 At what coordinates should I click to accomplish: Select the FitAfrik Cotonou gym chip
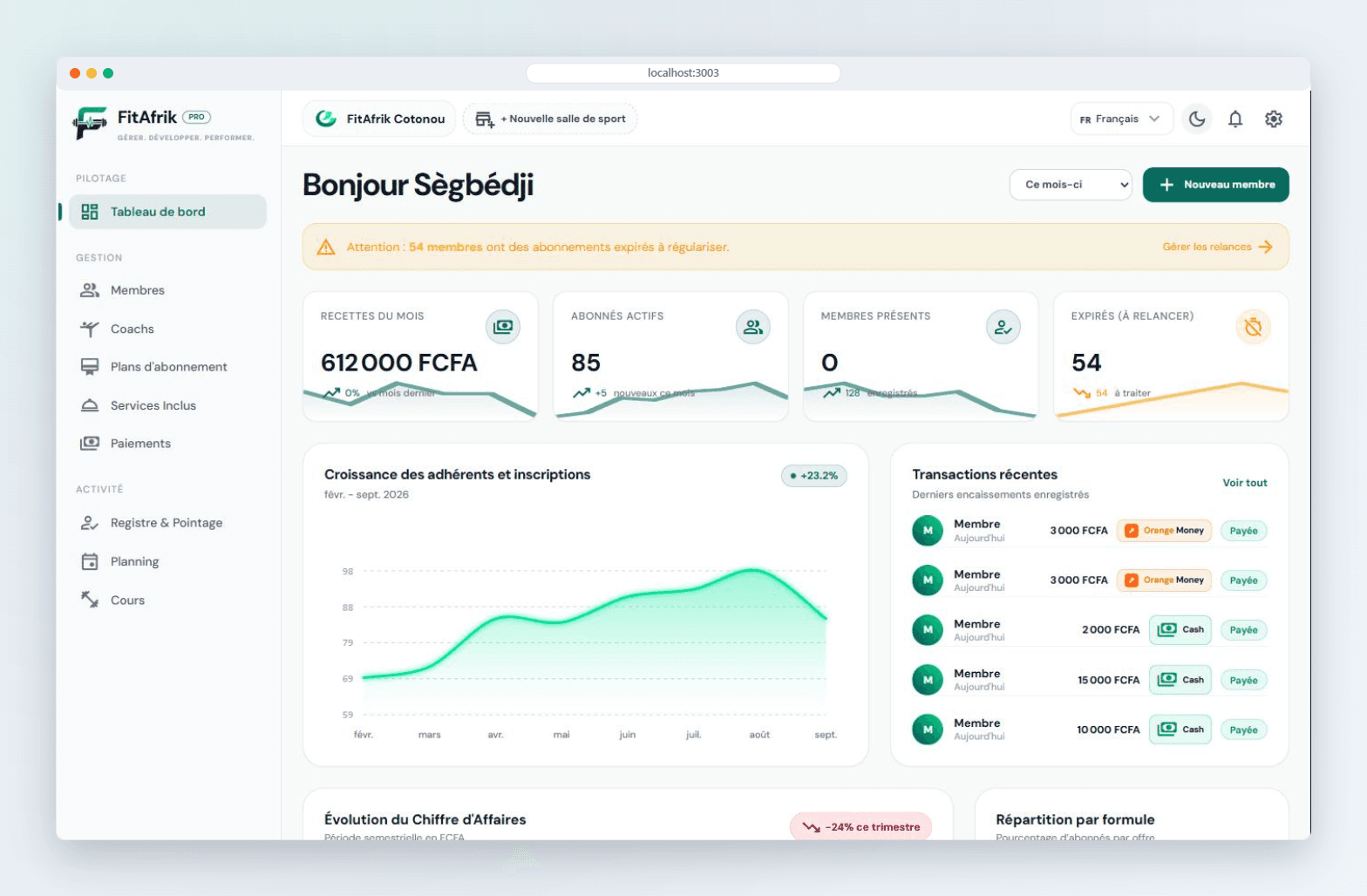coord(379,119)
